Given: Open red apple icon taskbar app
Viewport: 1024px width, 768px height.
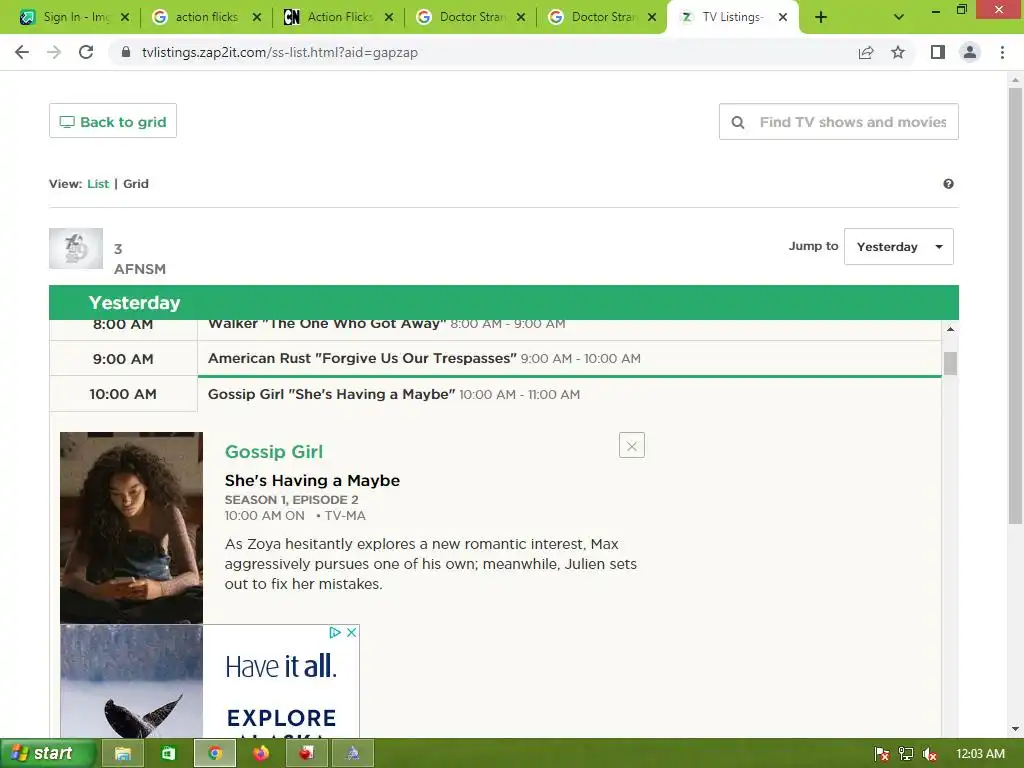Looking at the screenshot, I should (306, 753).
